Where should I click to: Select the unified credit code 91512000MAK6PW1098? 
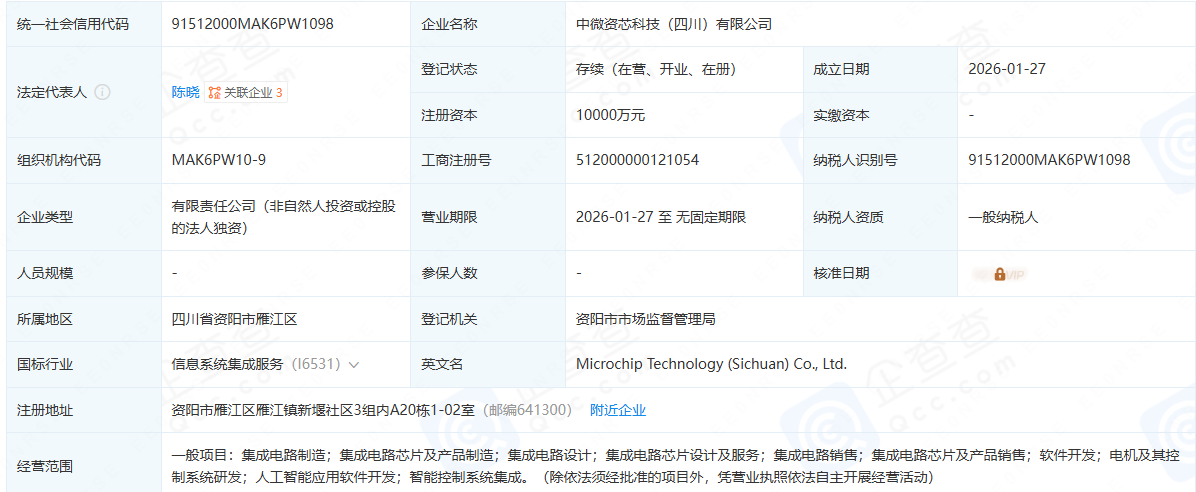click(x=253, y=24)
